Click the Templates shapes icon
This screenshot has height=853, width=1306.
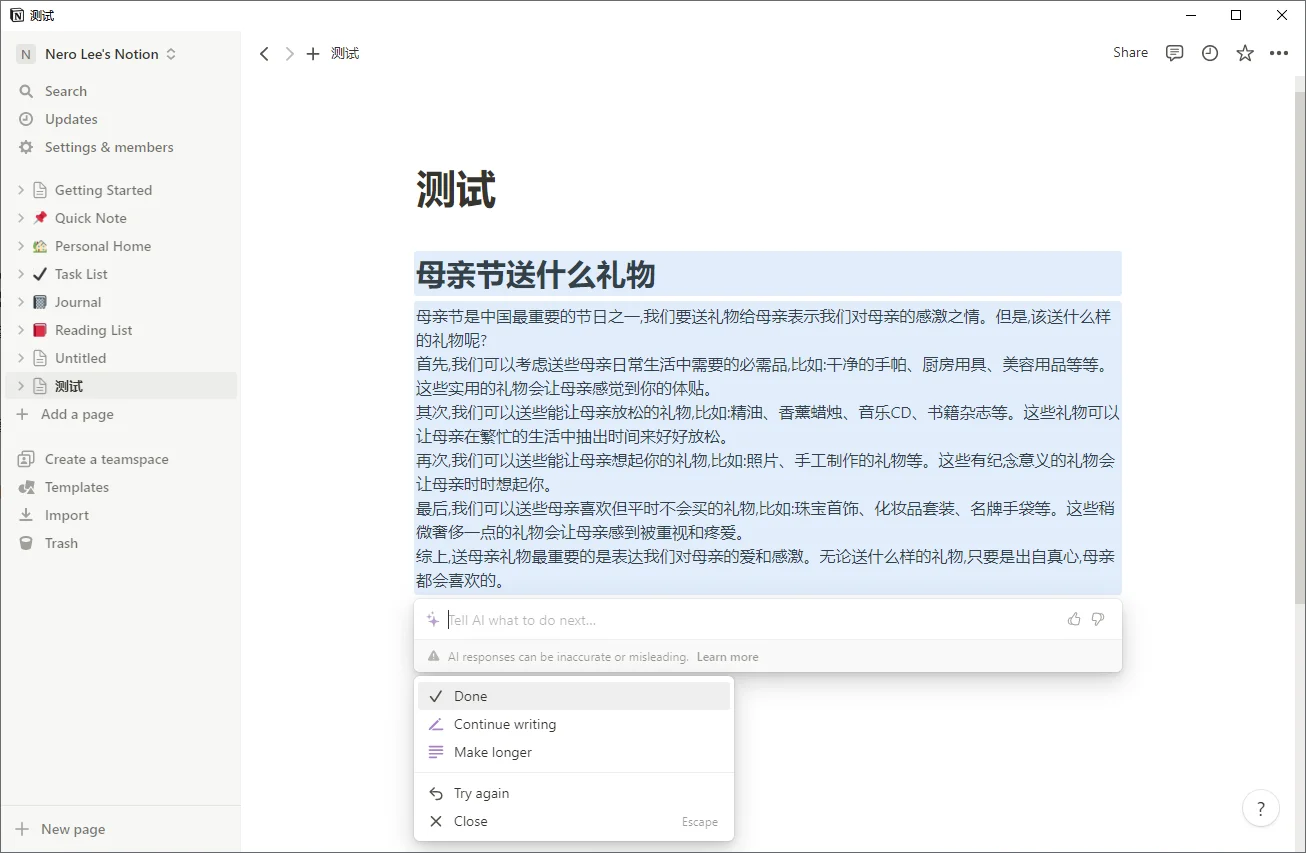coord(26,487)
